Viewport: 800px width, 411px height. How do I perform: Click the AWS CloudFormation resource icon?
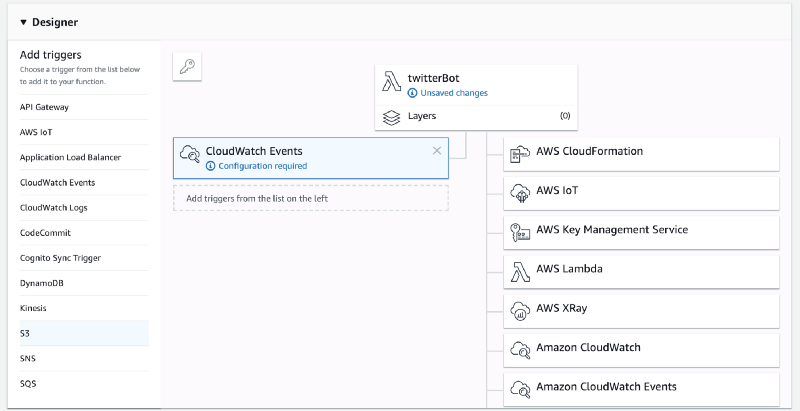[x=520, y=154]
